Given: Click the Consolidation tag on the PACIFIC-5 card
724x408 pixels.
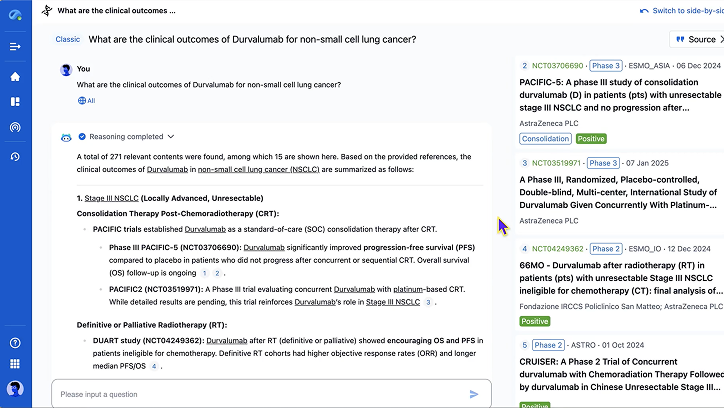Looking at the screenshot, I should click(545, 138).
